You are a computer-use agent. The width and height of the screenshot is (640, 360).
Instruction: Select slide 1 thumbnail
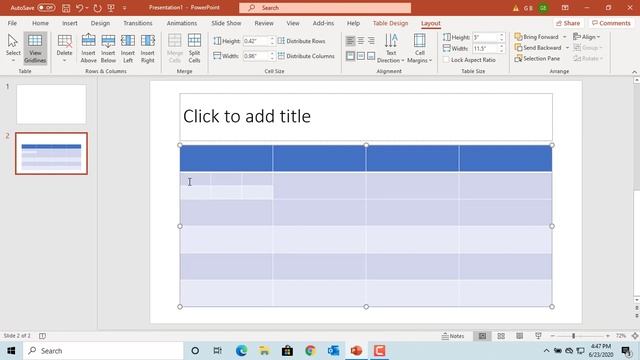(x=51, y=104)
